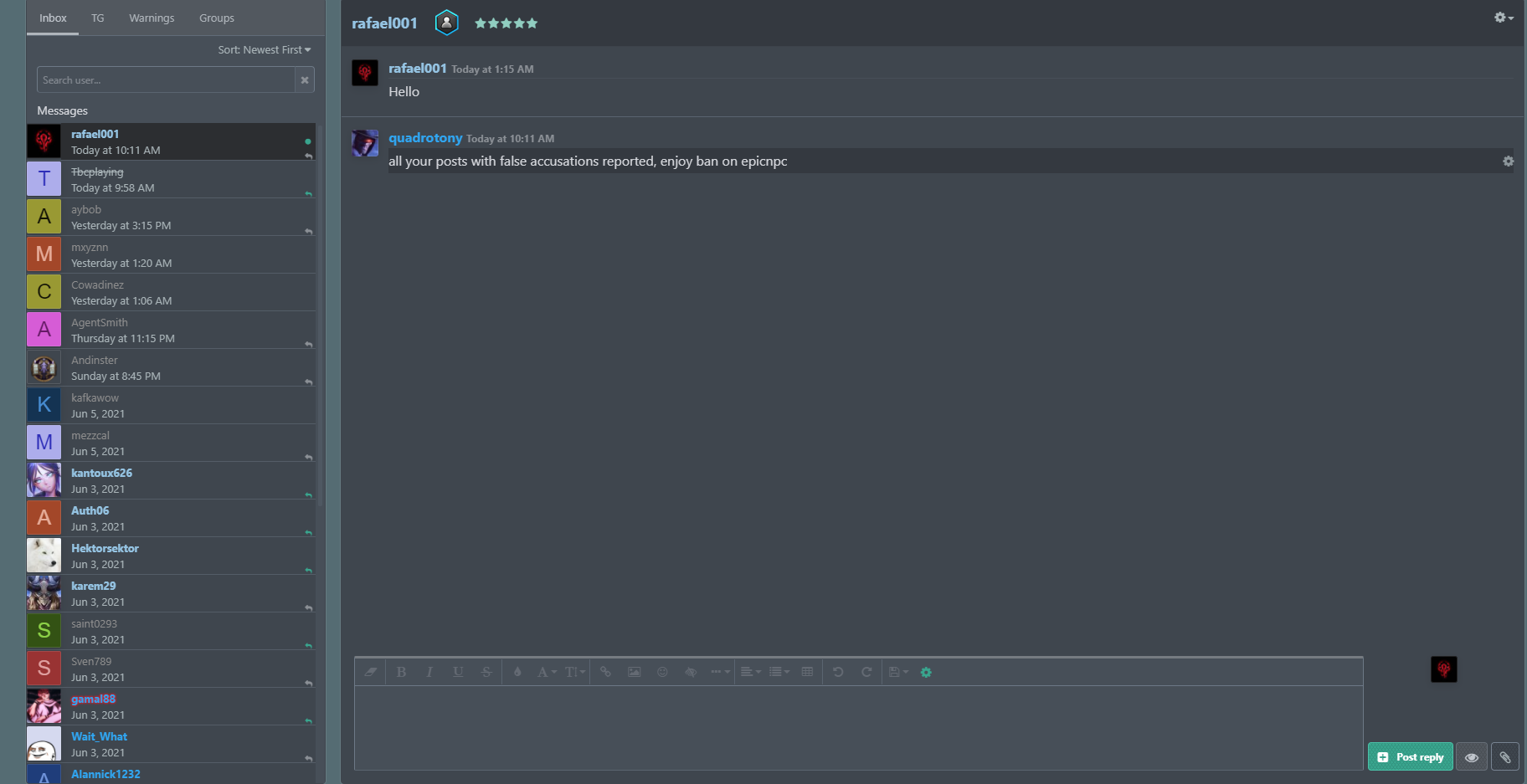Clear the user search with X button

pyautogui.click(x=305, y=80)
